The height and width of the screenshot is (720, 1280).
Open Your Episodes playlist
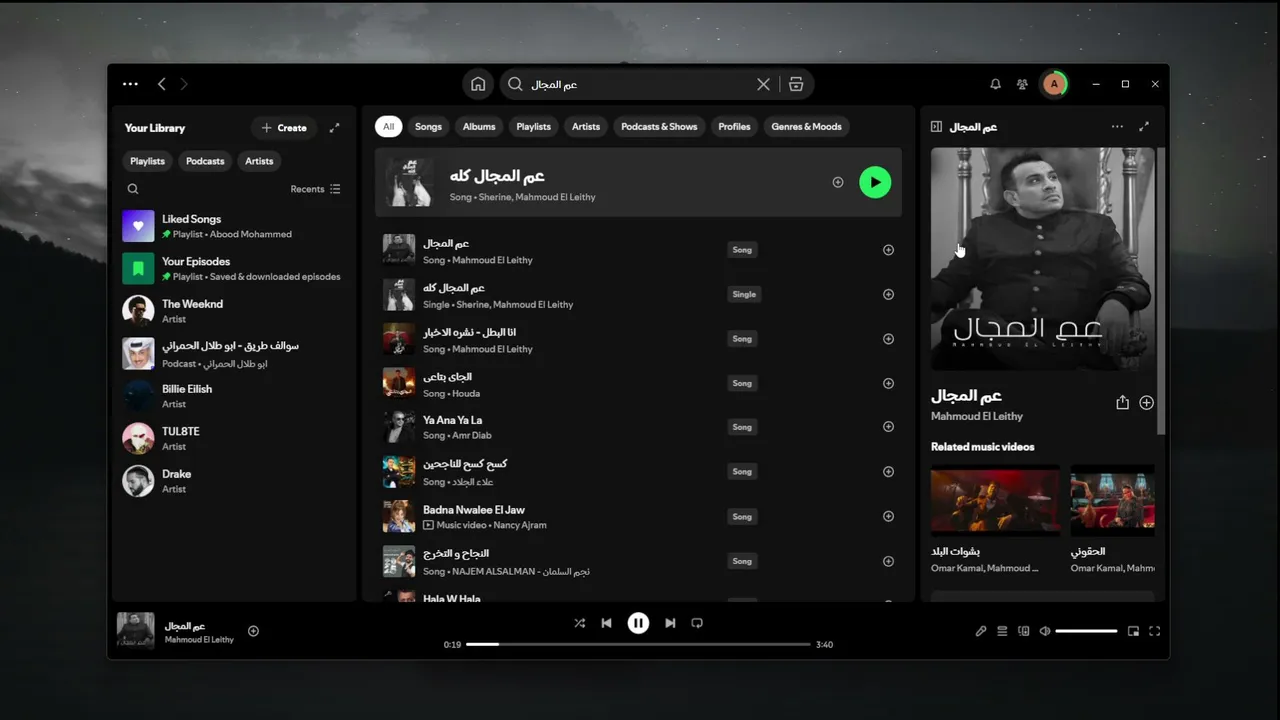[234, 268]
